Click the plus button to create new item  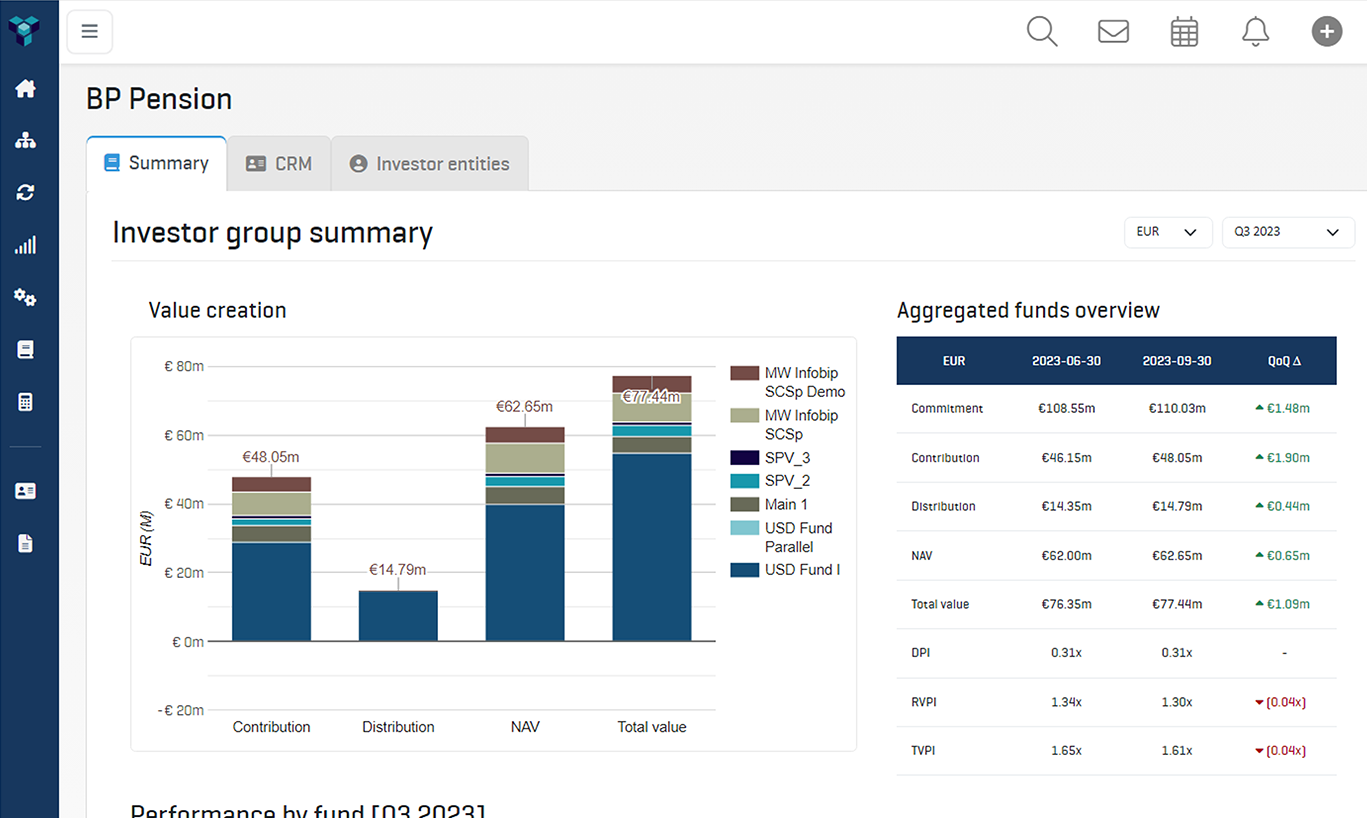coord(1327,31)
